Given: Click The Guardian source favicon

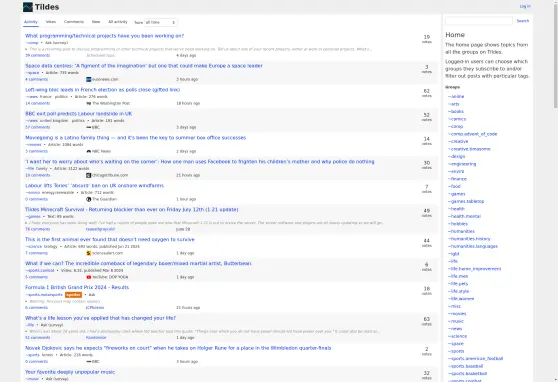Looking at the screenshot, I should (x=89, y=199).
